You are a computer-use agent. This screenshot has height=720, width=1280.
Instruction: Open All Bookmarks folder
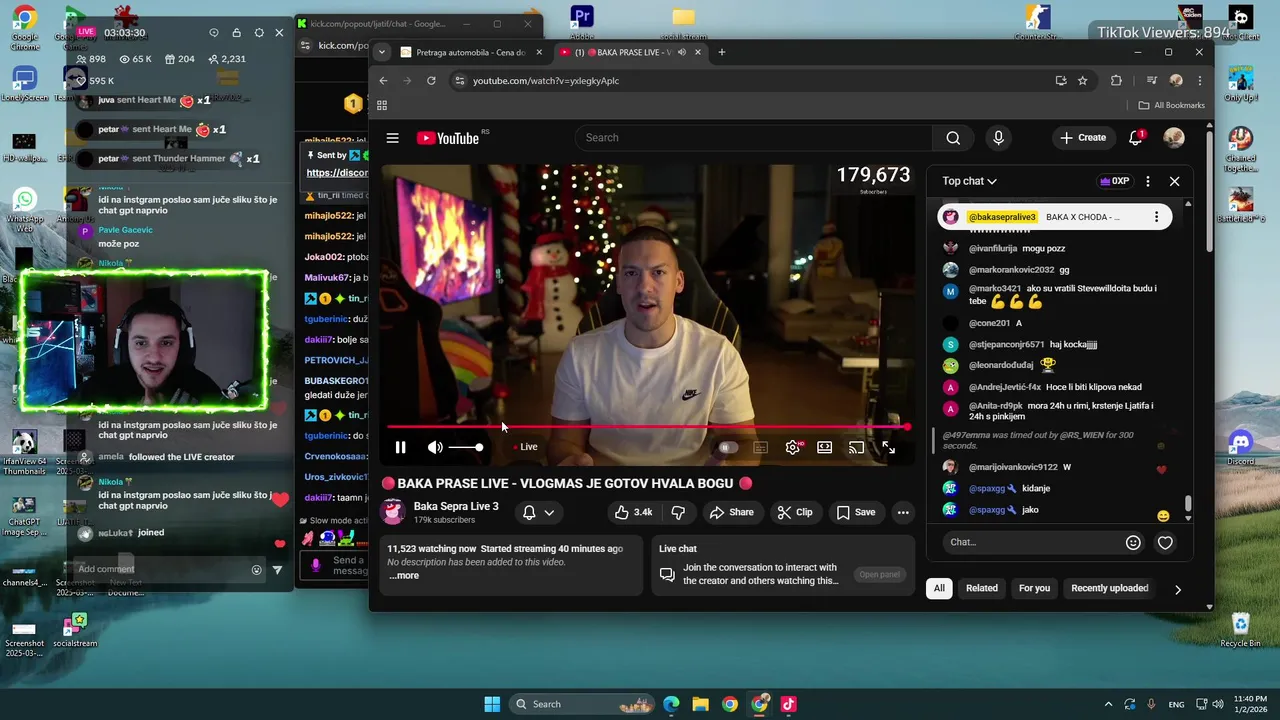coord(1172,105)
